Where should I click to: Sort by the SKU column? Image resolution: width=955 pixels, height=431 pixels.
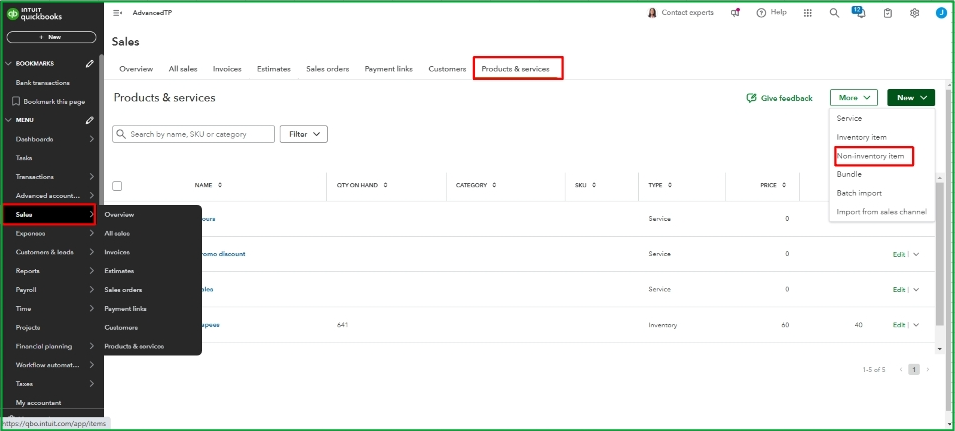594,185
